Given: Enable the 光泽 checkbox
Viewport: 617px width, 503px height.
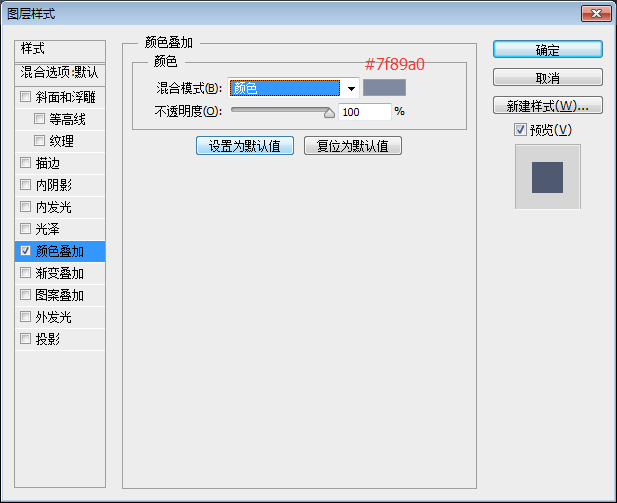Looking at the screenshot, I should pos(26,229).
